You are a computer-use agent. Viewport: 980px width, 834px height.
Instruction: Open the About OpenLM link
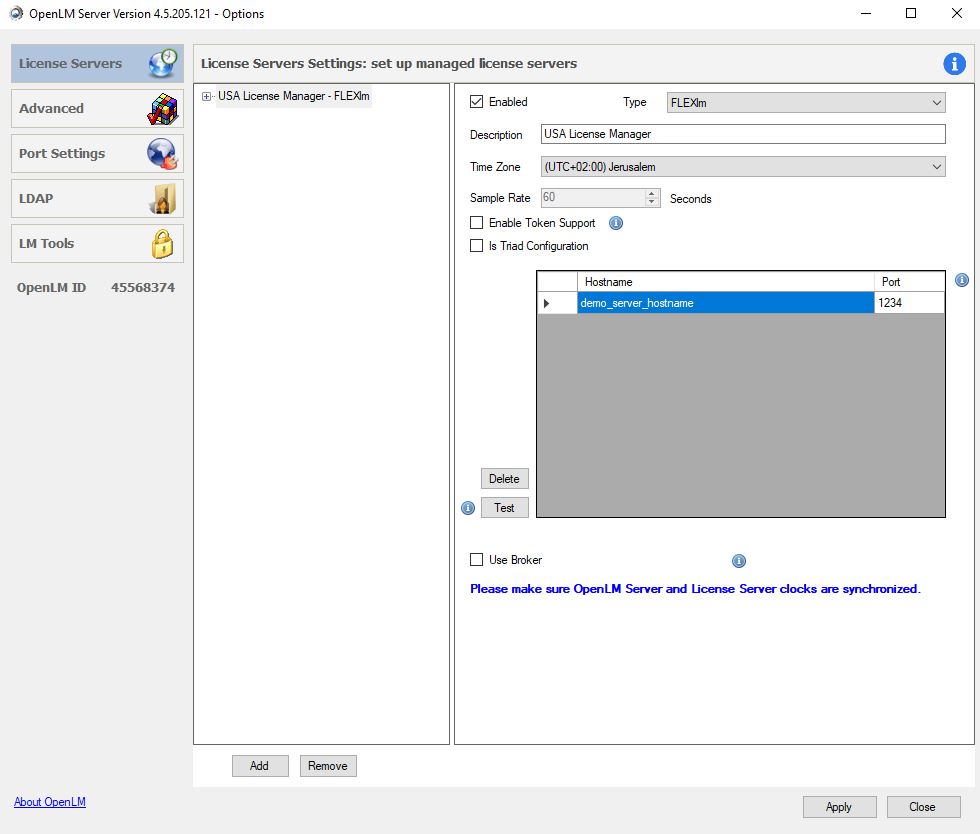point(50,802)
